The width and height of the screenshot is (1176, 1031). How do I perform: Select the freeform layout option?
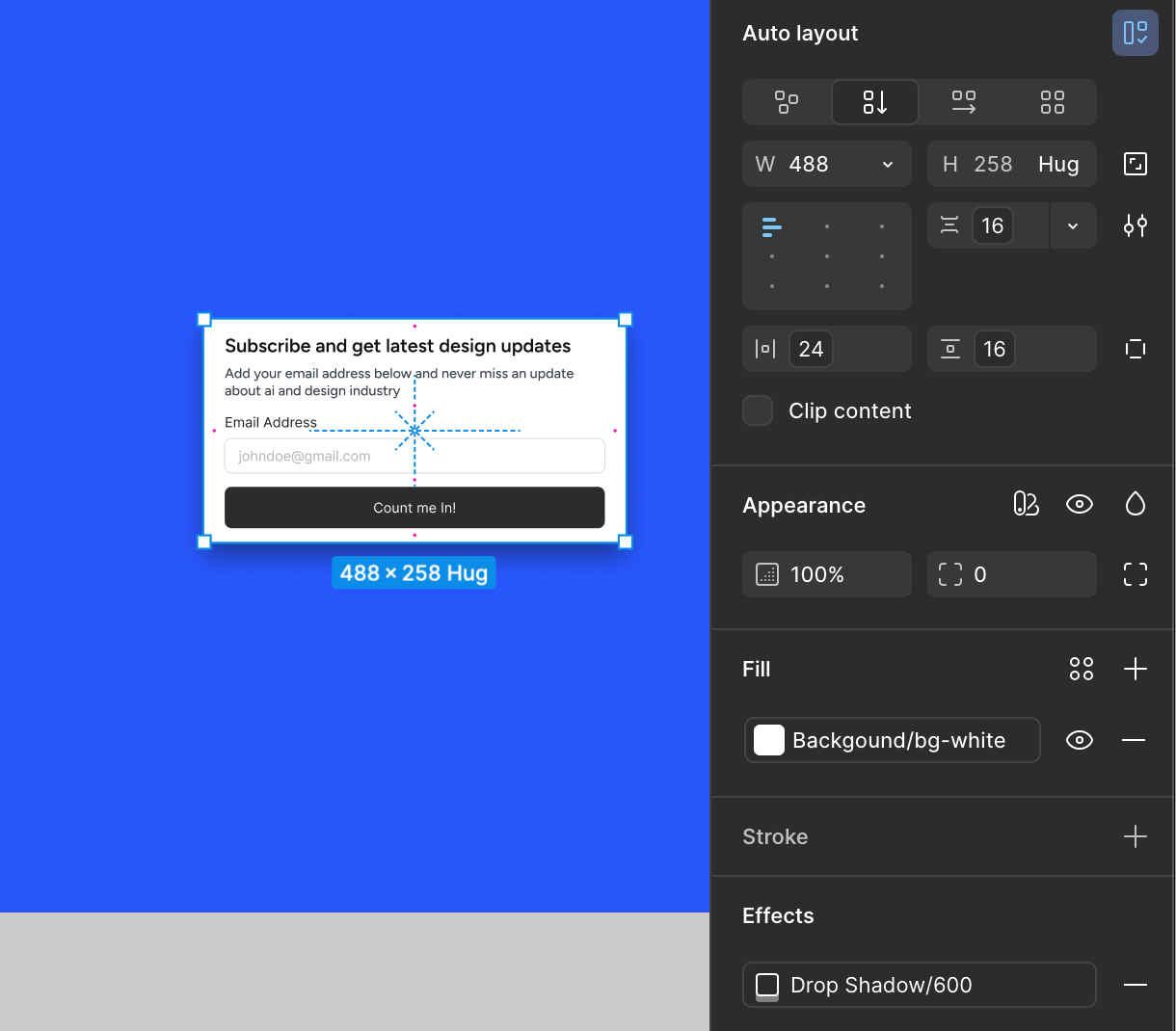[787, 101]
